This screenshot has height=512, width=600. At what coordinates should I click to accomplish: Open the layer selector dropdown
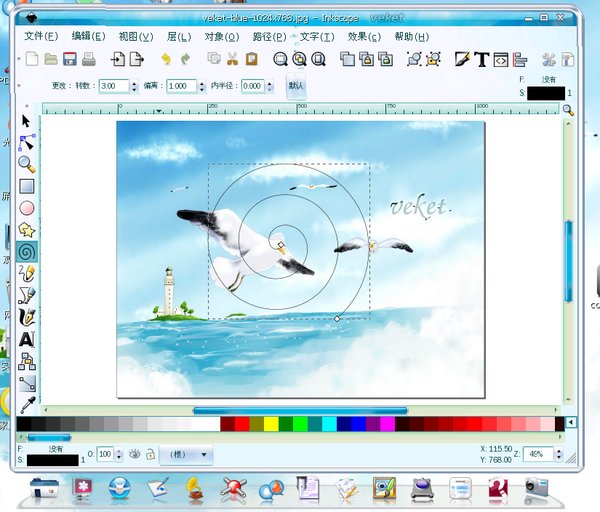coord(186,455)
